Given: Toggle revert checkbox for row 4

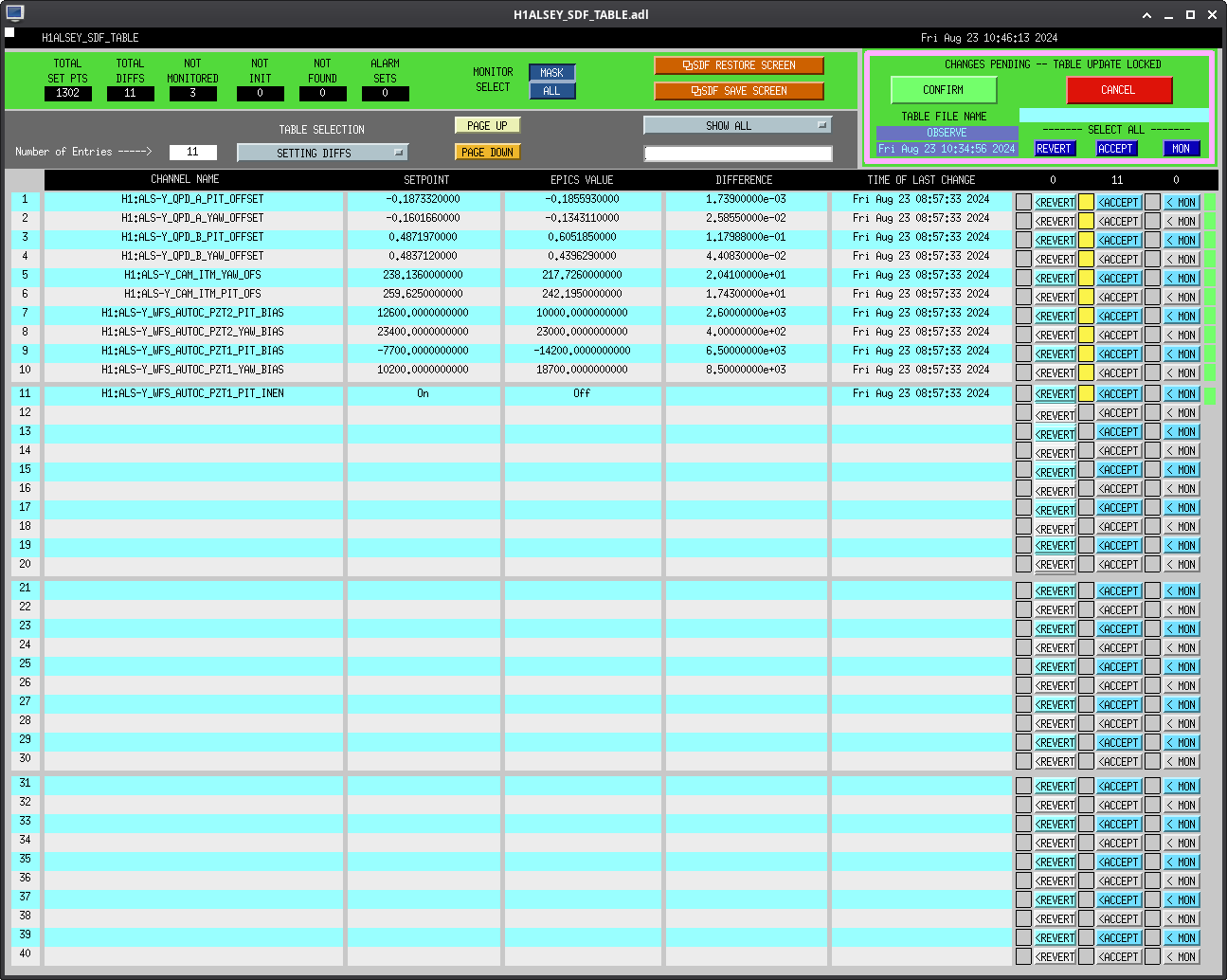Looking at the screenshot, I should pyautogui.click(x=1023, y=259).
